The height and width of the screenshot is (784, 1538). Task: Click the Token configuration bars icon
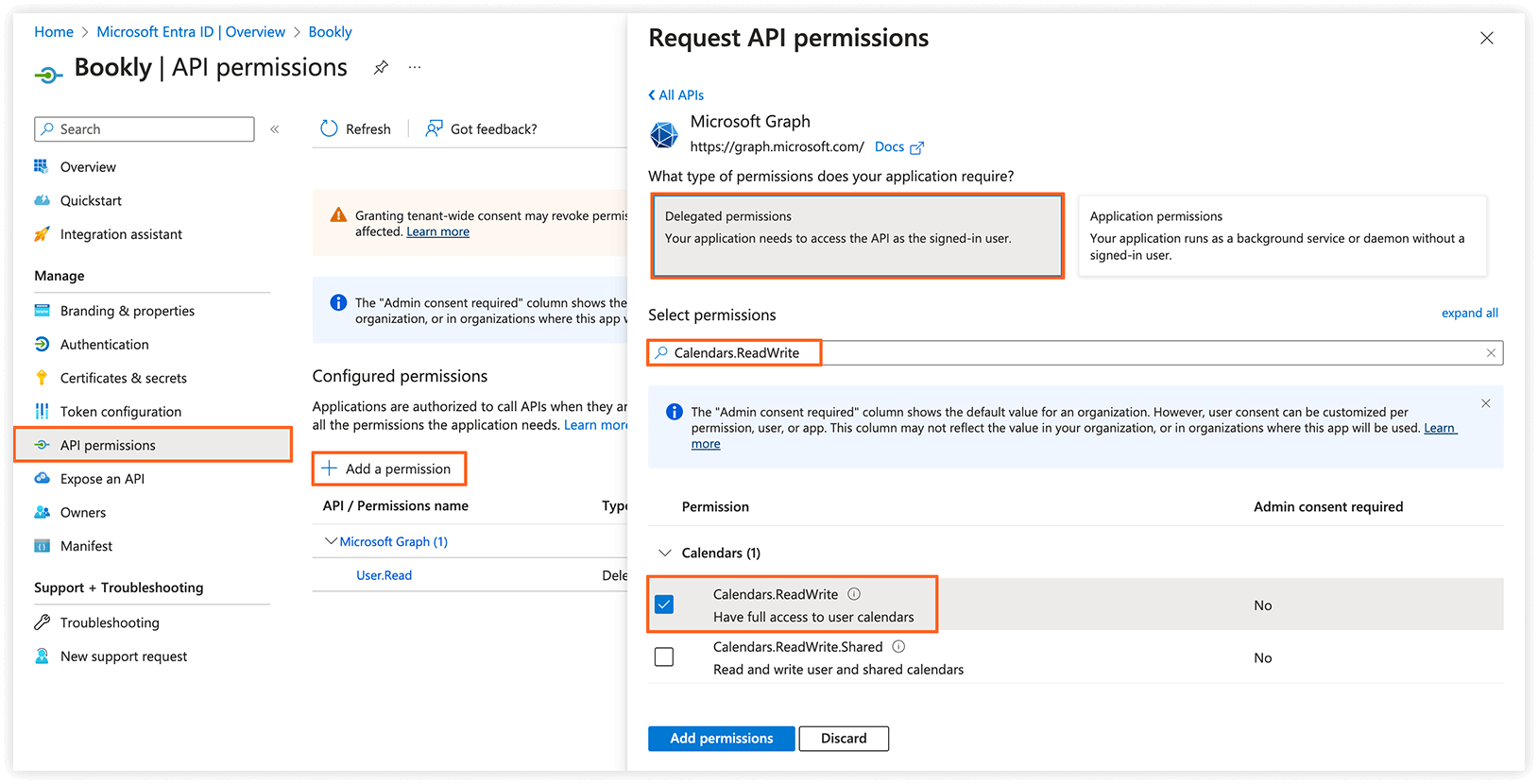point(42,411)
